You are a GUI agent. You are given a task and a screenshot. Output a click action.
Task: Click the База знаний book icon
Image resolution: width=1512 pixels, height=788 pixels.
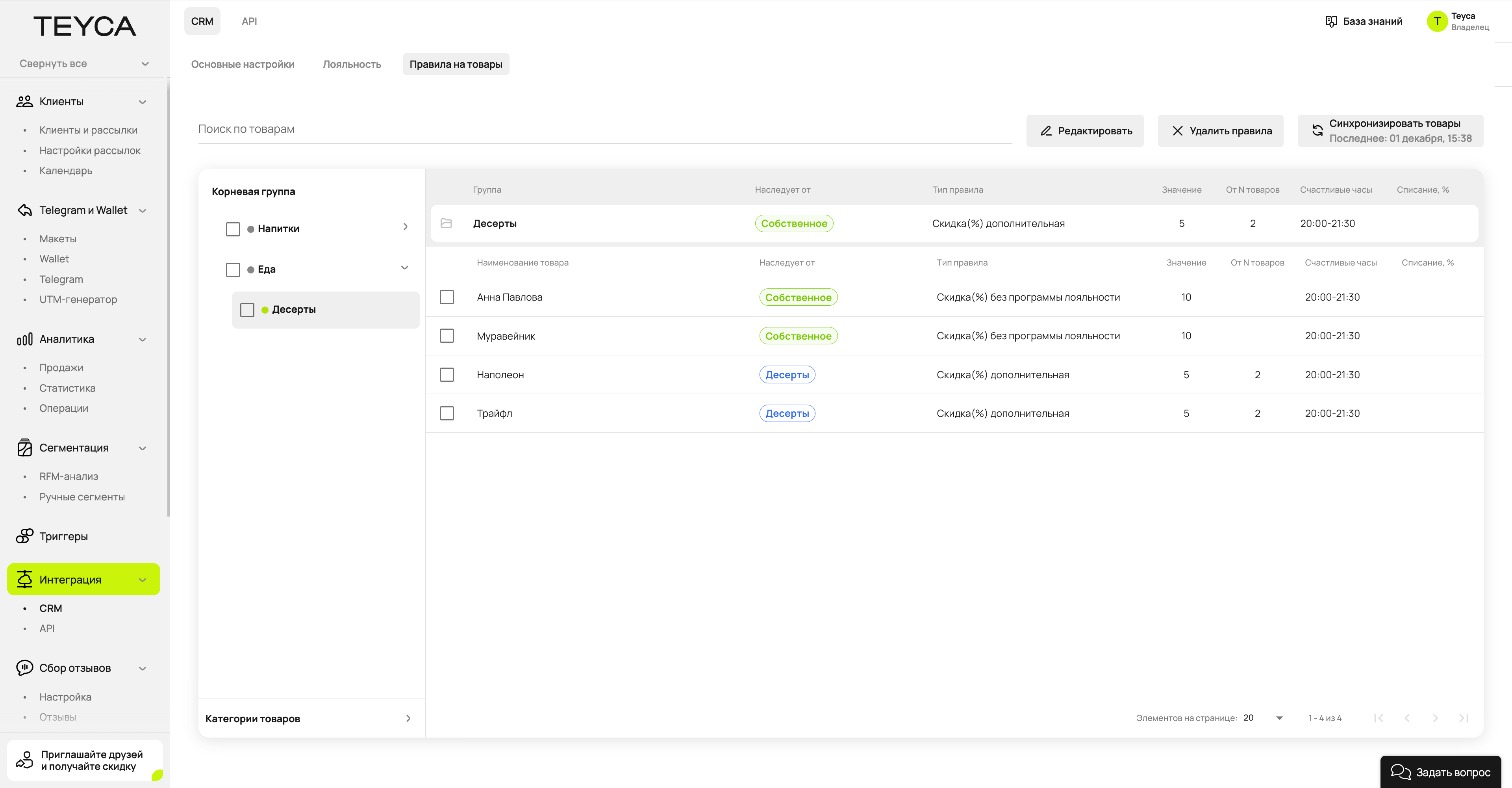1331,22
